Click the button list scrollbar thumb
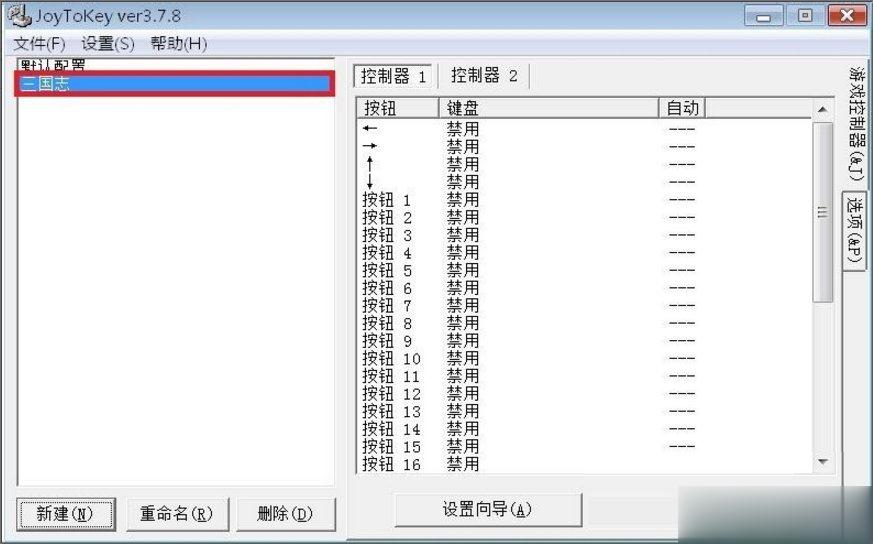 822,212
